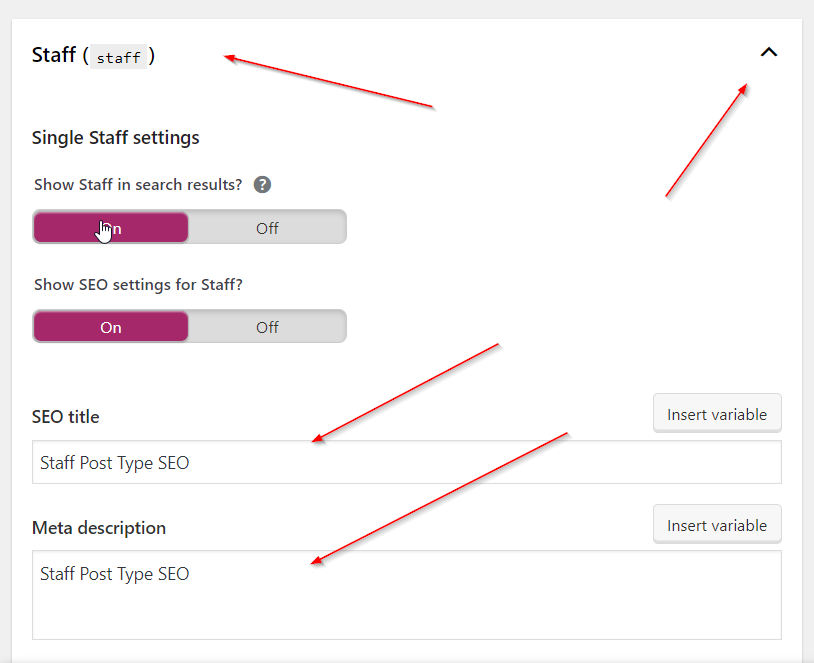Click the Single Staff settings heading

click(x=115, y=138)
